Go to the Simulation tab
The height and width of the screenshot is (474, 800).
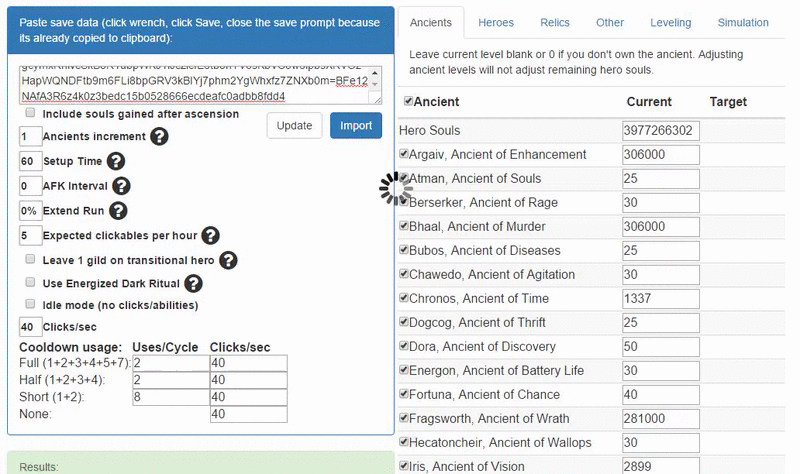pyautogui.click(x=743, y=22)
